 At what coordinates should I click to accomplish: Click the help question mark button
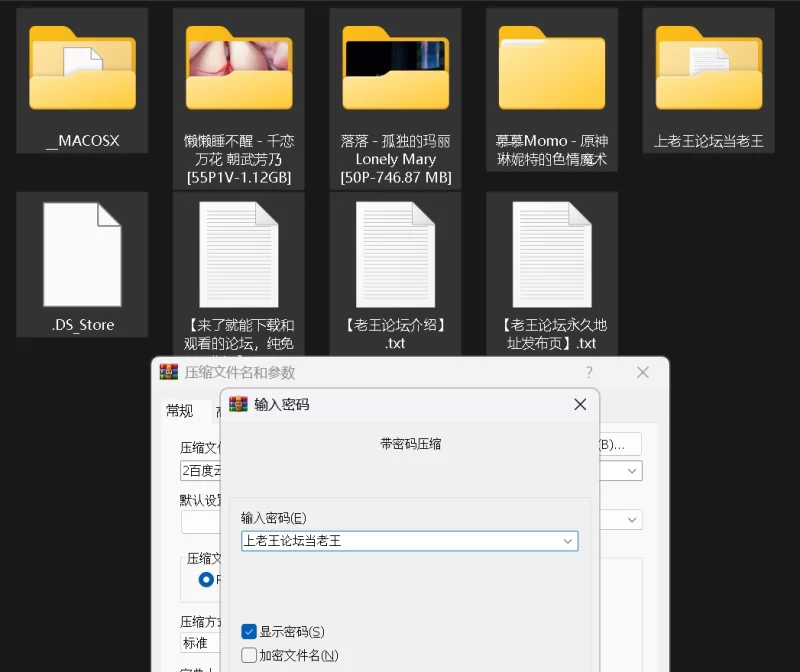click(589, 372)
